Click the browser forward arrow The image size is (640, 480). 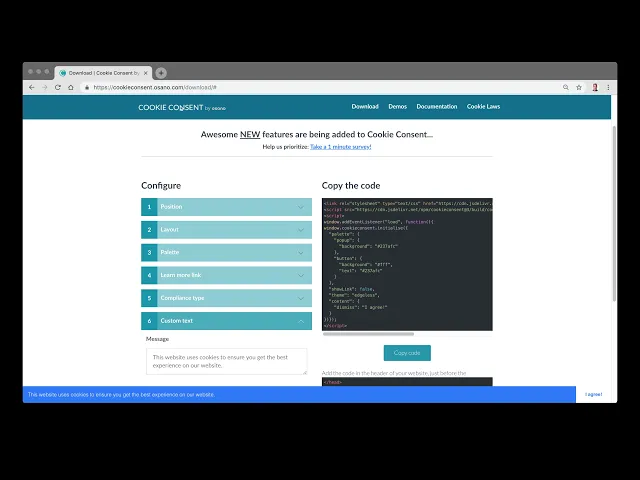(44, 87)
